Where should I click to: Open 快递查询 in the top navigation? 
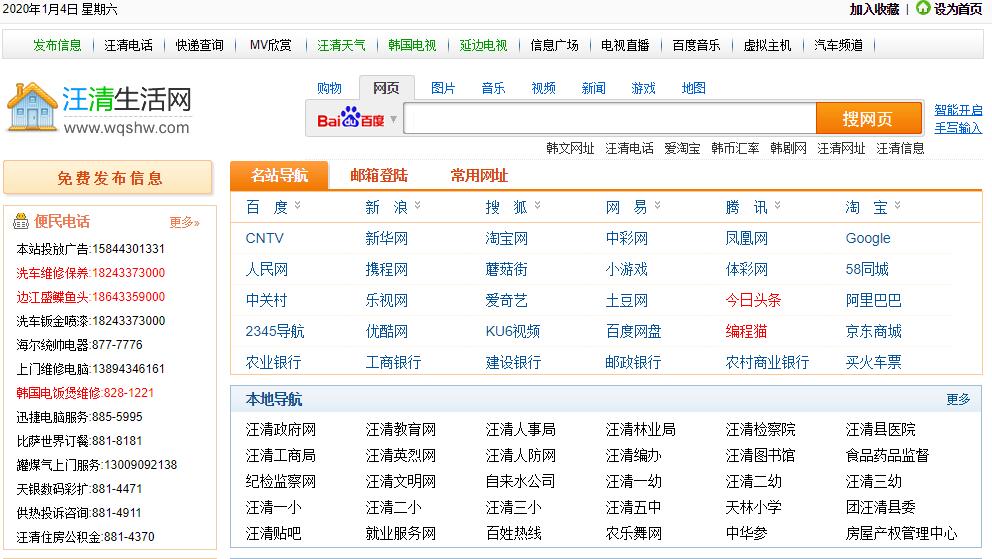coord(199,45)
